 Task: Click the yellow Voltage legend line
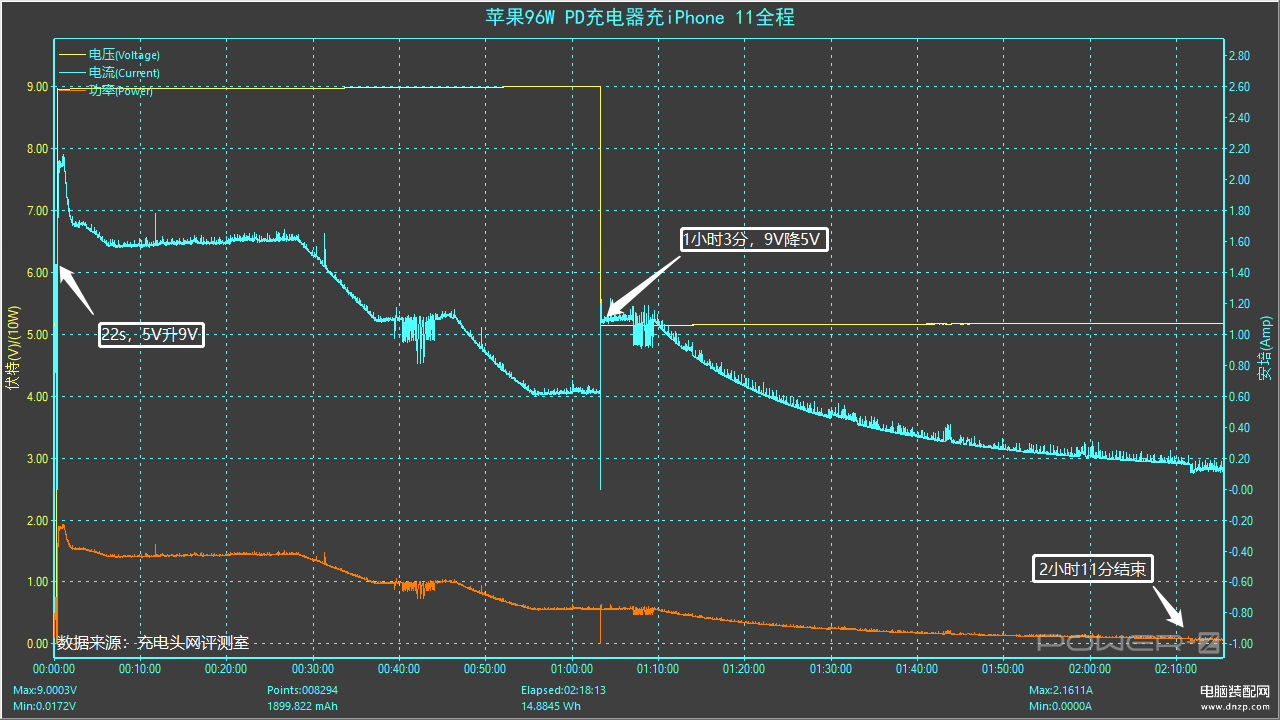pyautogui.click(x=73, y=55)
